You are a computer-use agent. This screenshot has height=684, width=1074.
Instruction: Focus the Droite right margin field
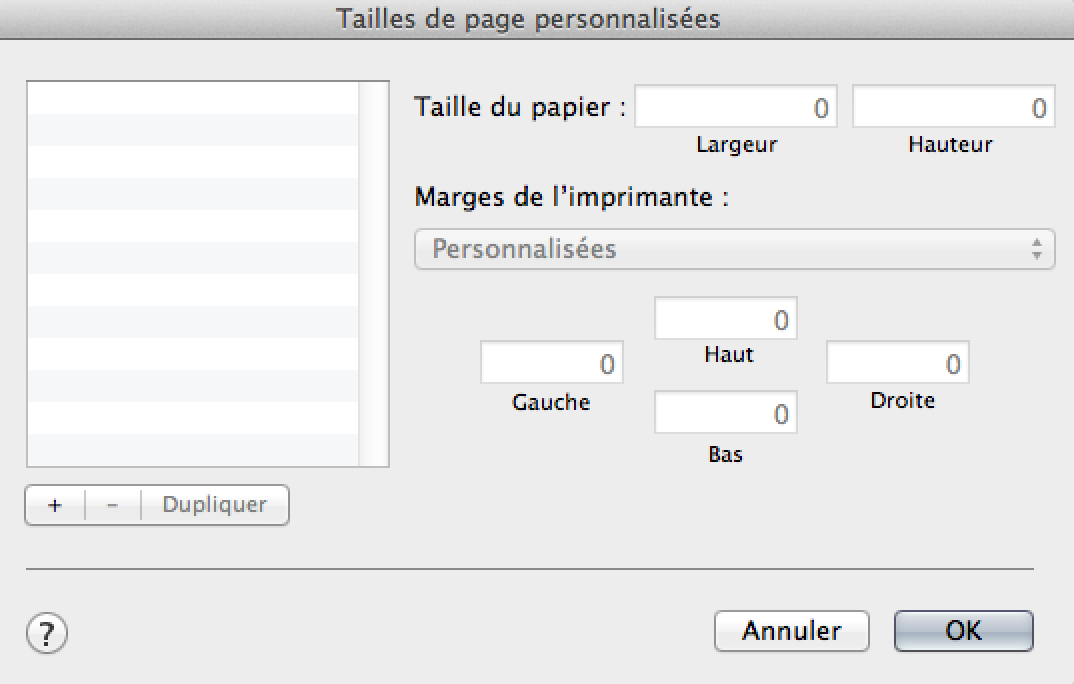coord(897,364)
